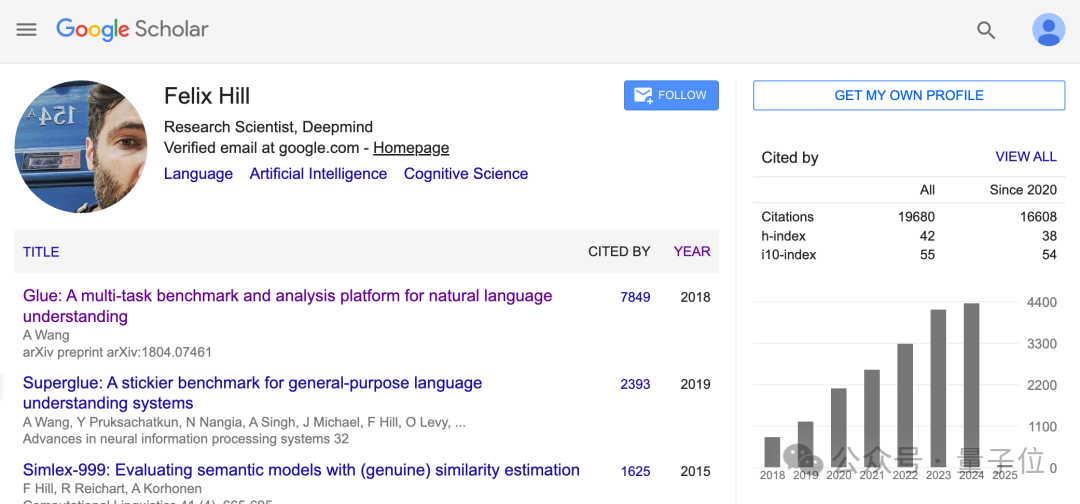Open the account avatar icon
The width and height of the screenshot is (1080, 504).
[1048, 30]
